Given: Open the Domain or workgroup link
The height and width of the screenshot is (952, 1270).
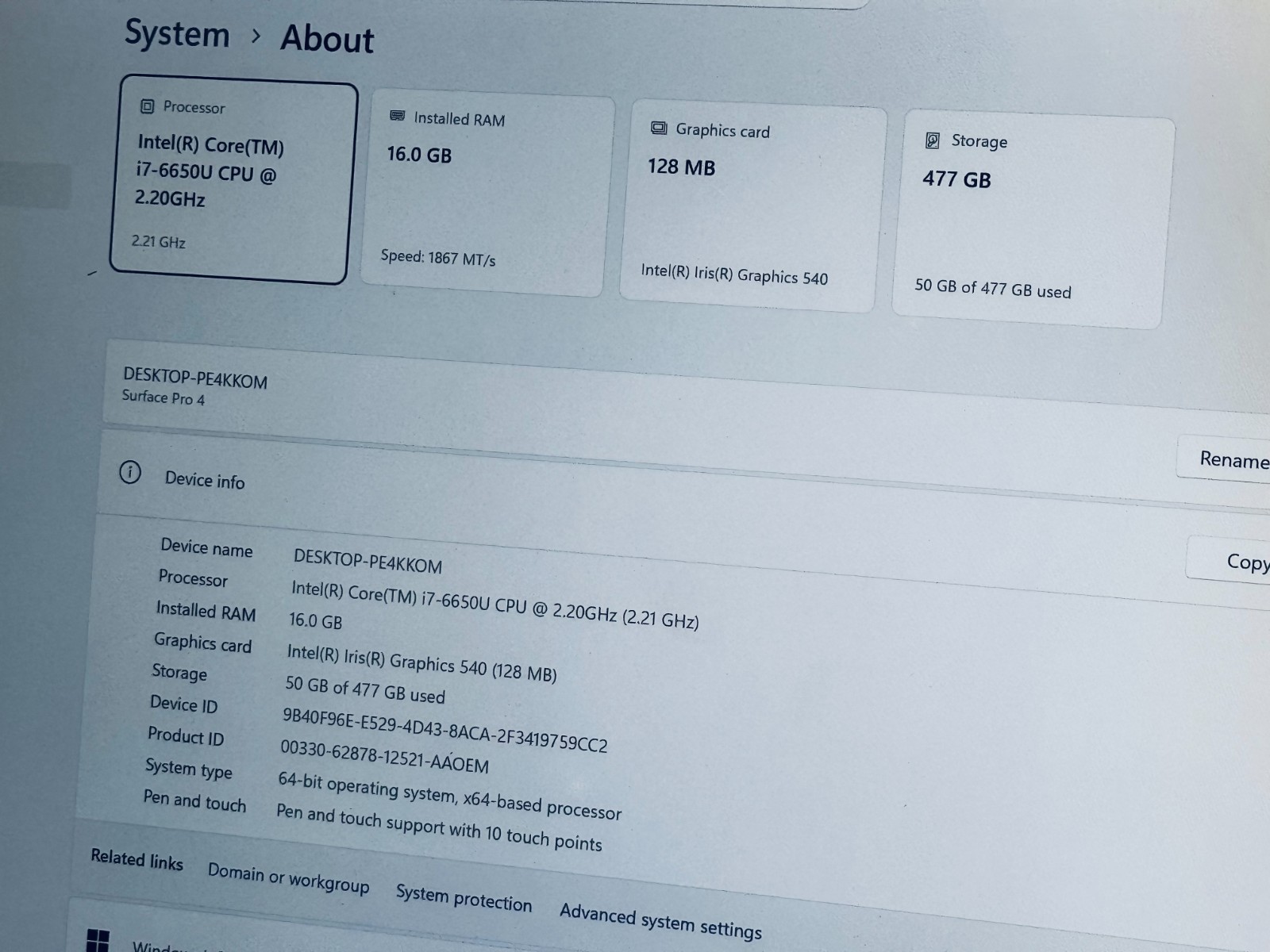Looking at the screenshot, I should 288,877.
